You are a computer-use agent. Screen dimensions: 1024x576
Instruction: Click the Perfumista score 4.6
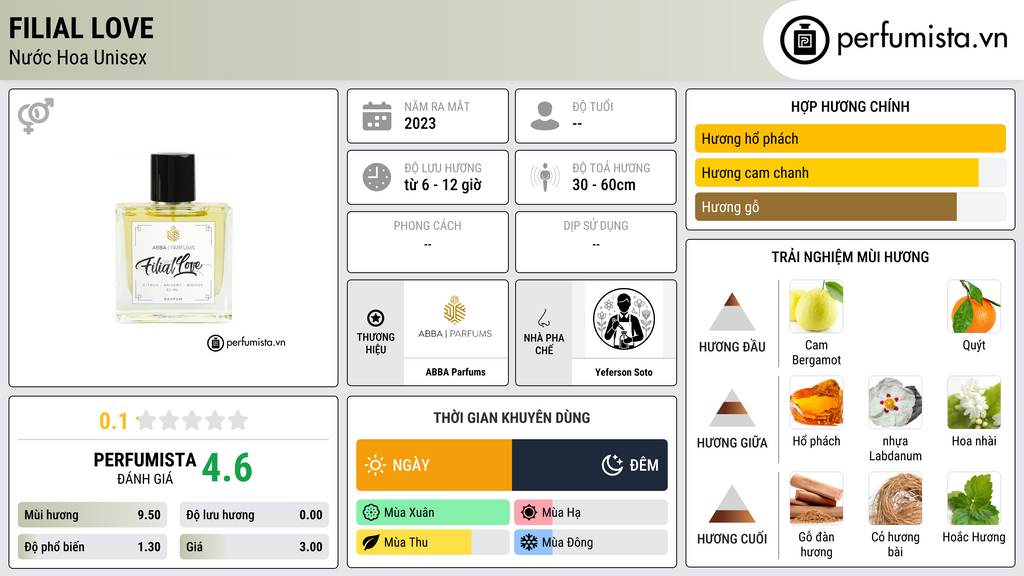pyautogui.click(x=227, y=468)
